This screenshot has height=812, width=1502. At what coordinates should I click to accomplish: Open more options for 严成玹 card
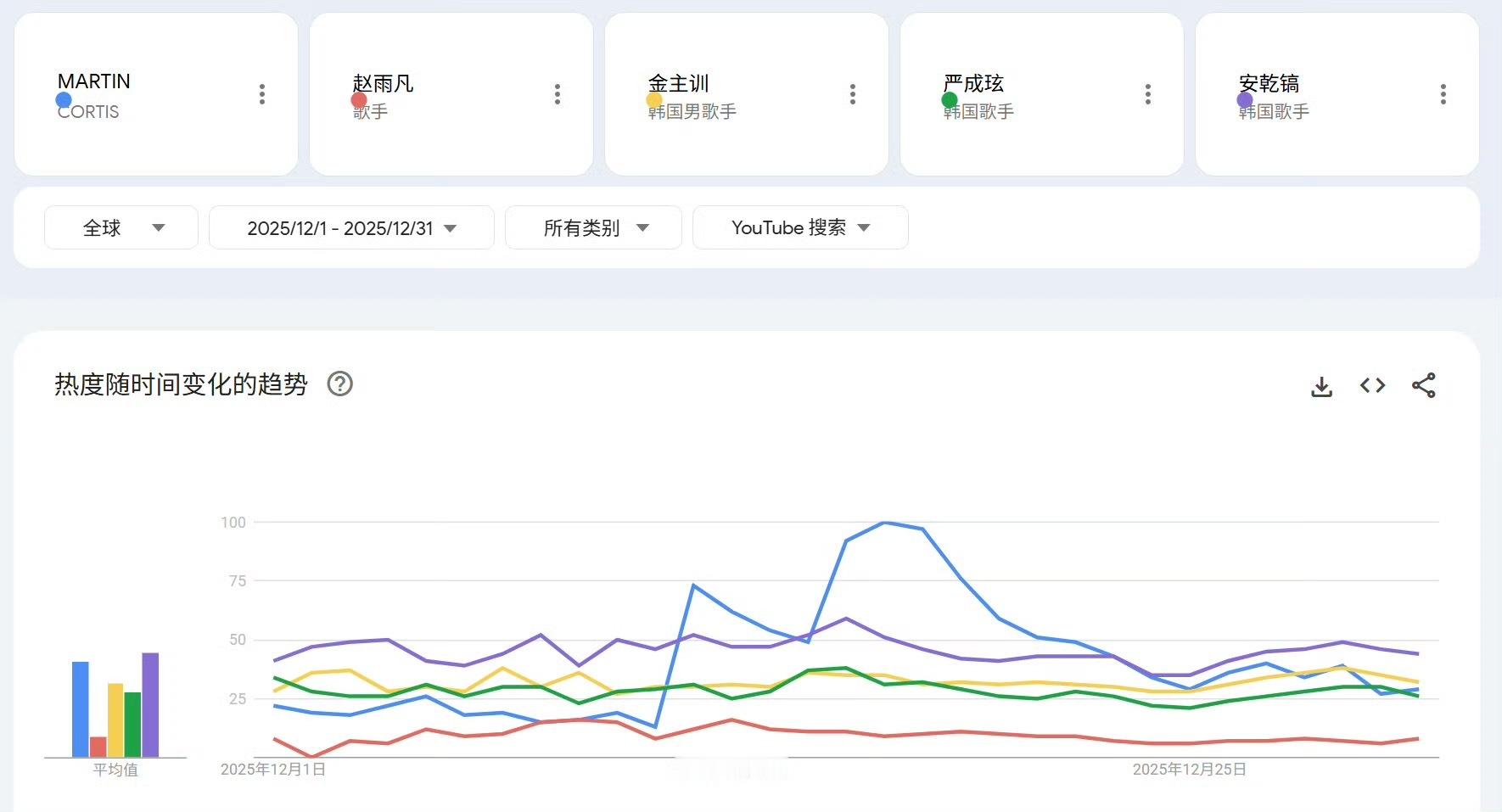tap(1148, 94)
